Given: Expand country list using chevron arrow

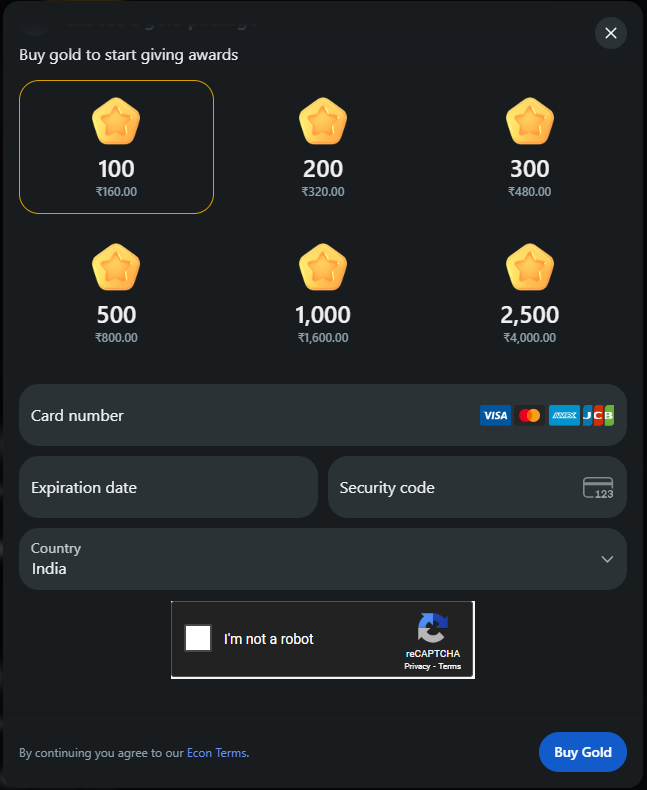Looking at the screenshot, I should 607,559.
